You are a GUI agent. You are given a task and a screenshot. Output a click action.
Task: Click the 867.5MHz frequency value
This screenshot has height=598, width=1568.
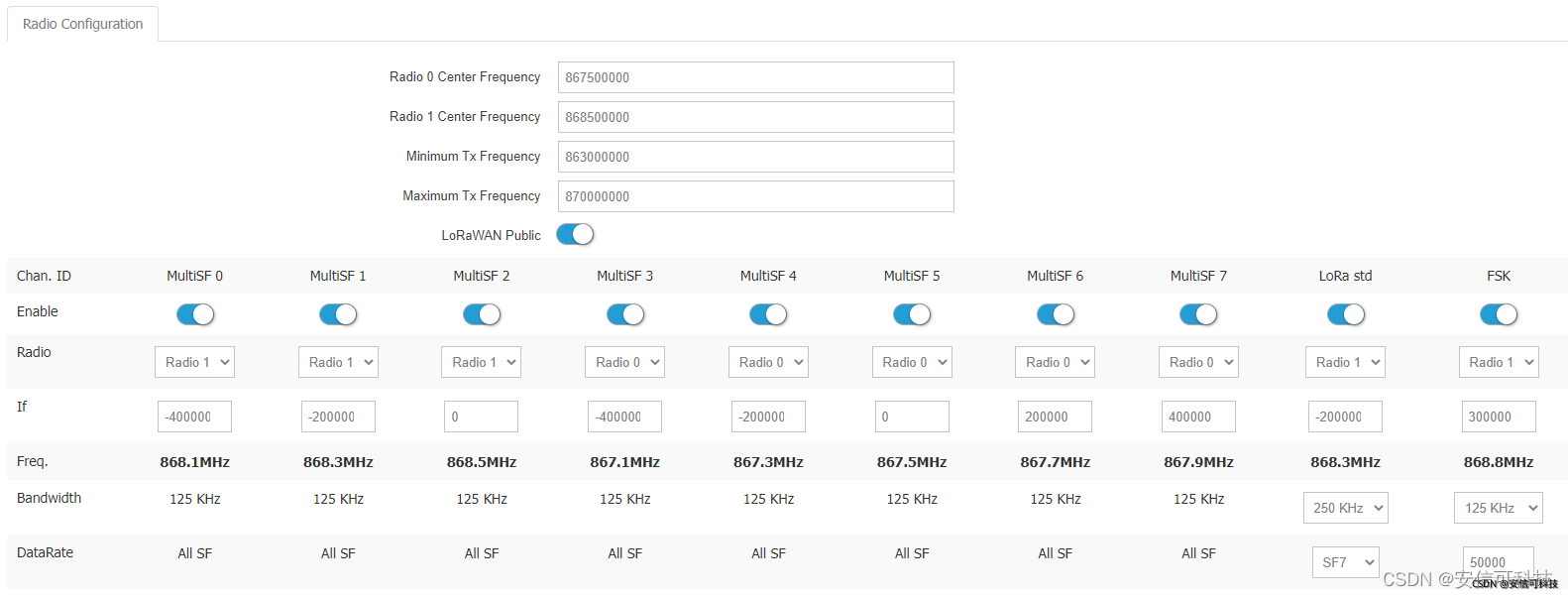912,462
